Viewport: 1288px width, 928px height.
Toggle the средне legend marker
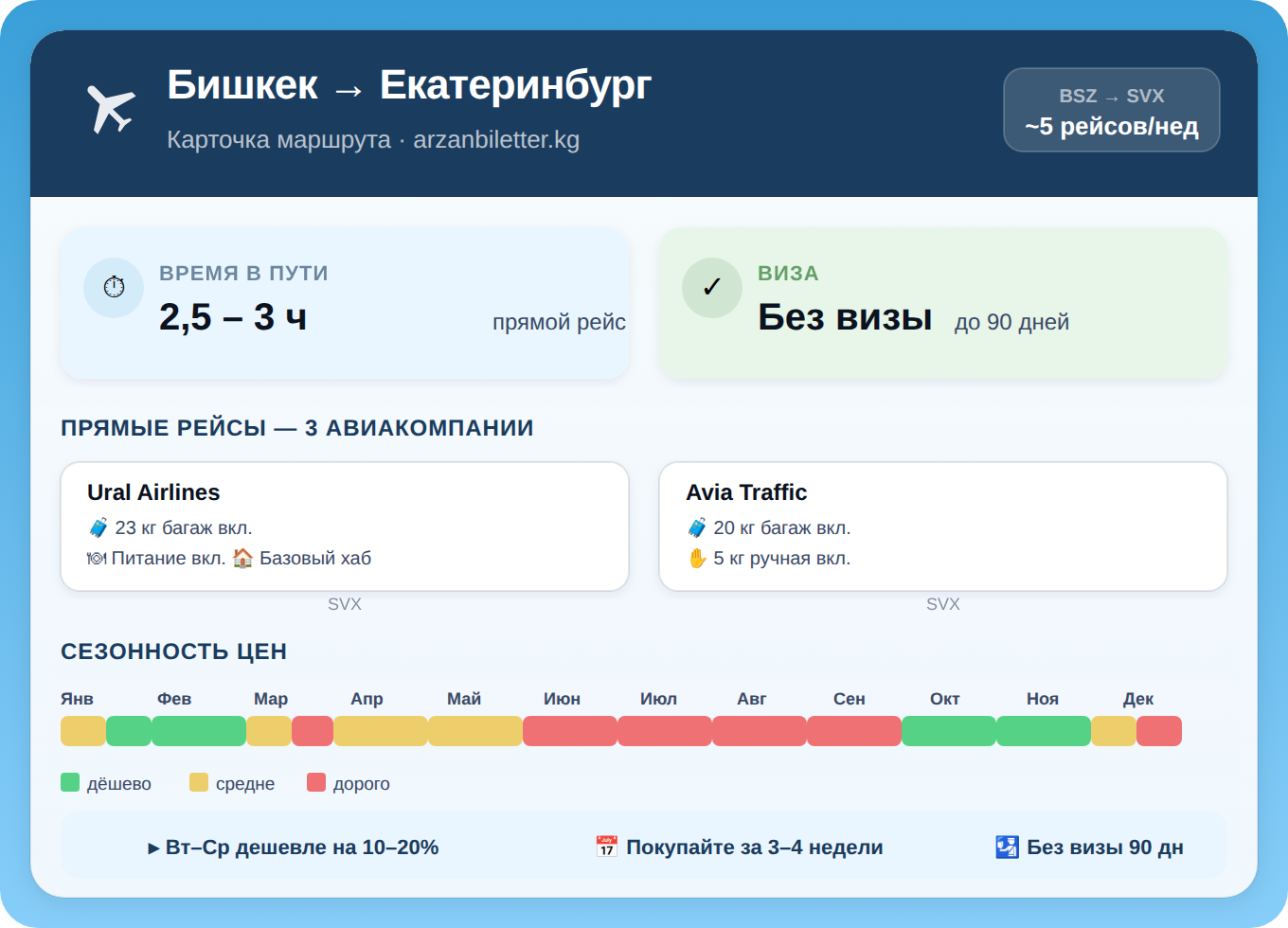[x=198, y=782]
